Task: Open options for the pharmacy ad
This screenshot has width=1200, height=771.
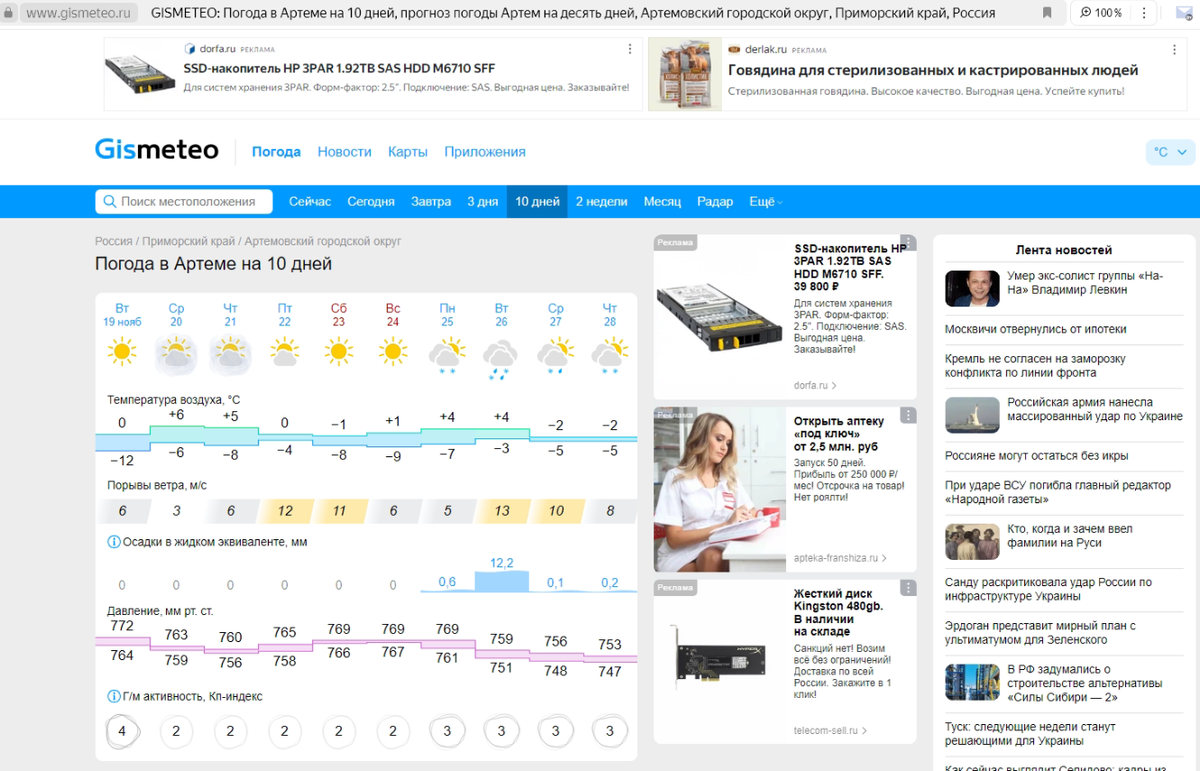Action: click(x=907, y=415)
